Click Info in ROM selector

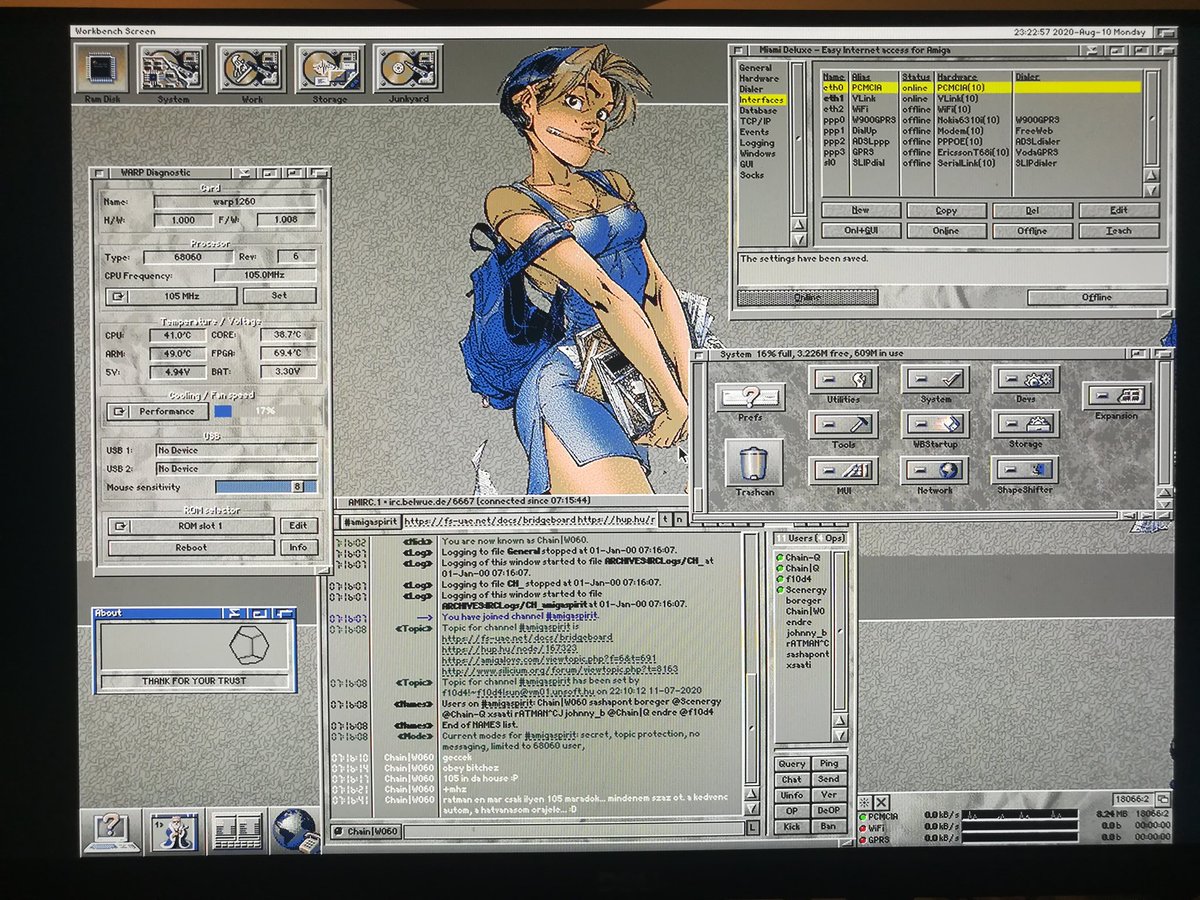[298, 548]
